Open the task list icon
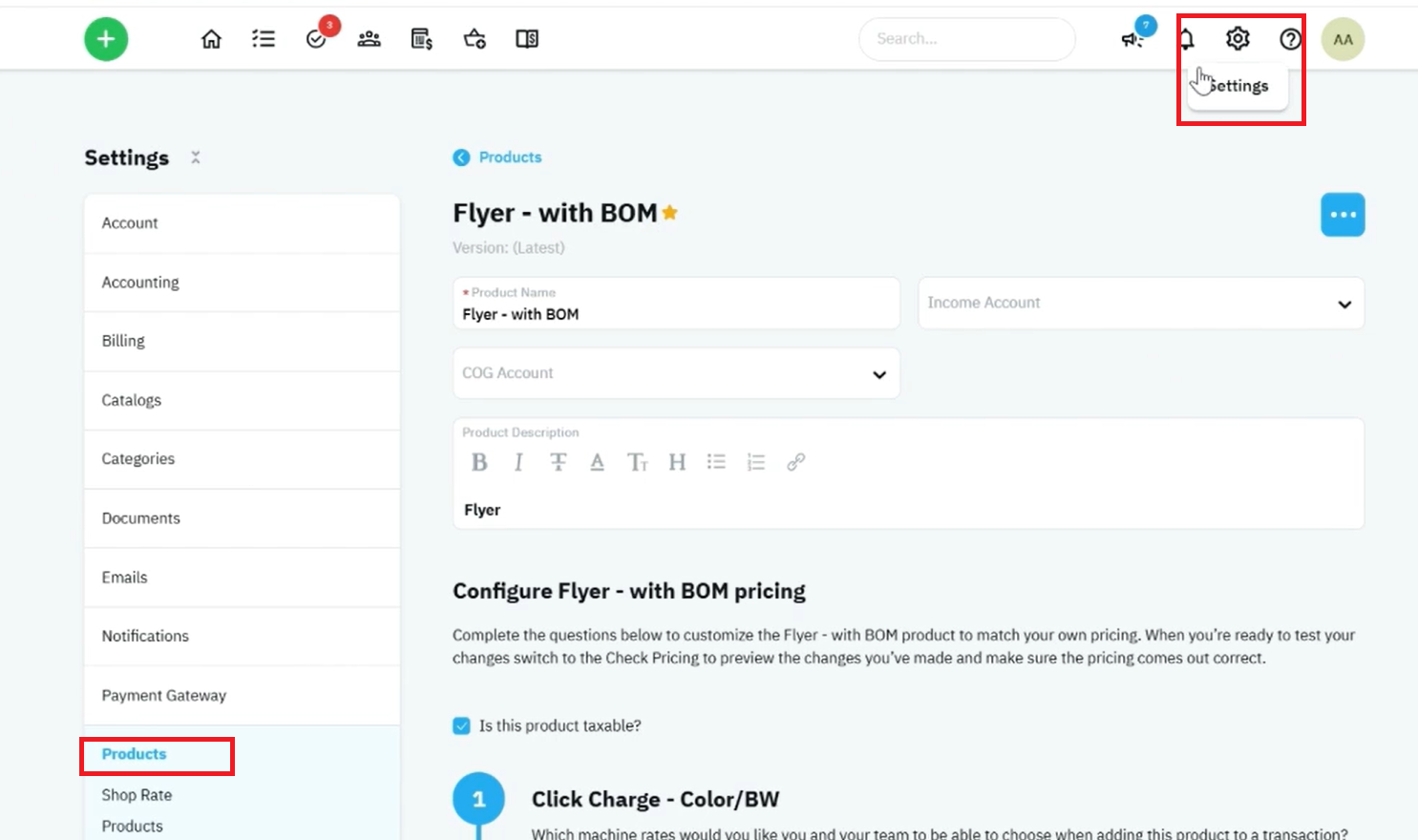 (264, 39)
